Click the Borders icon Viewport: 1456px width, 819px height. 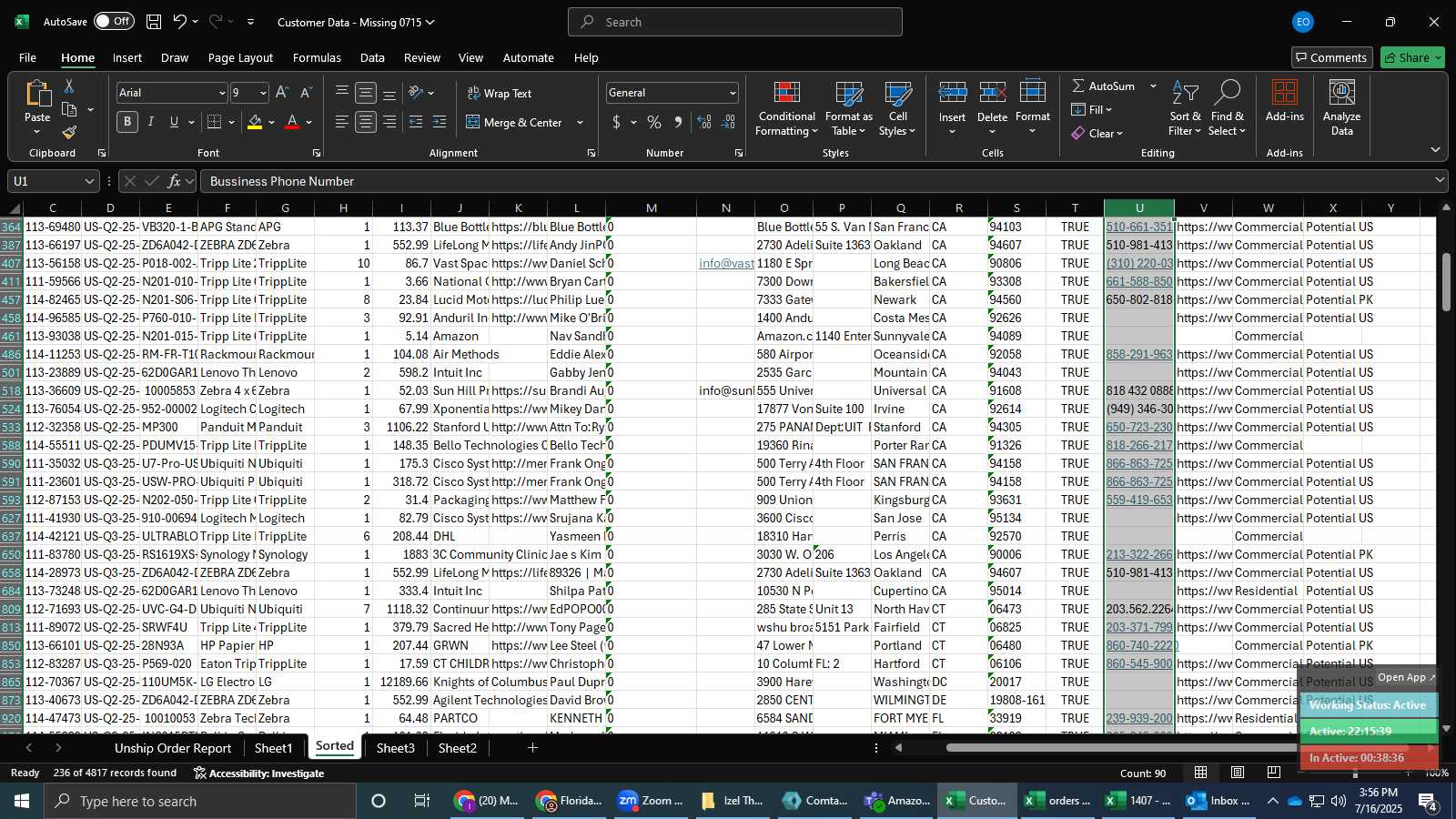[215, 122]
